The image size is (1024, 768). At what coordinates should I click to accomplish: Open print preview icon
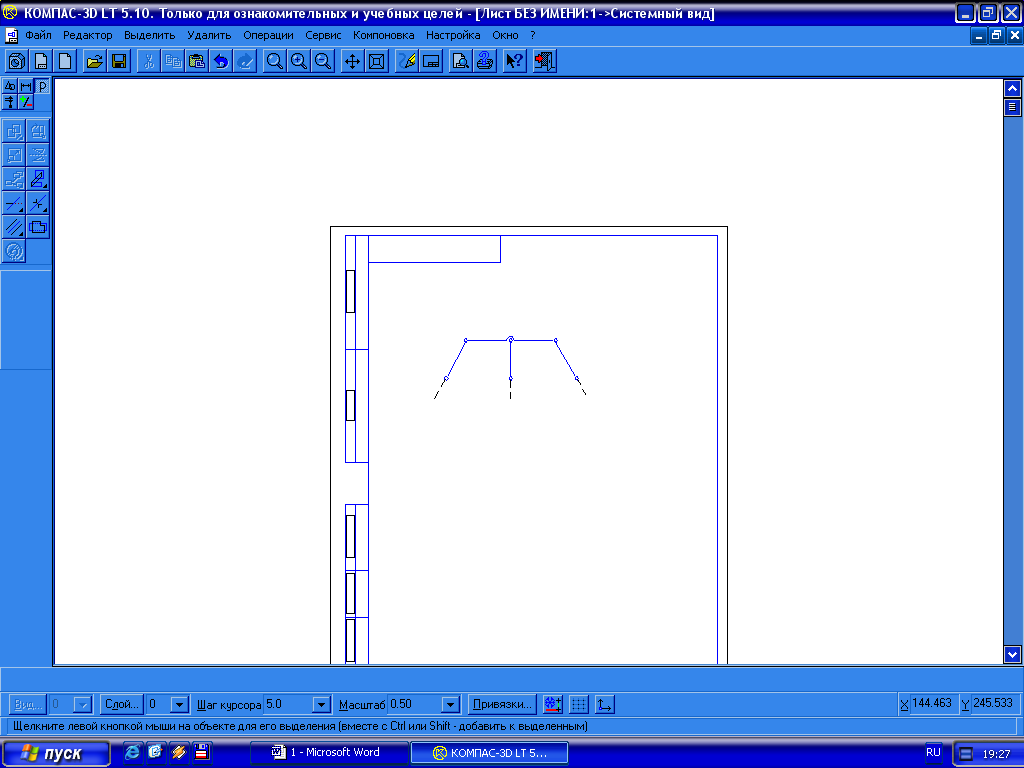point(460,61)
